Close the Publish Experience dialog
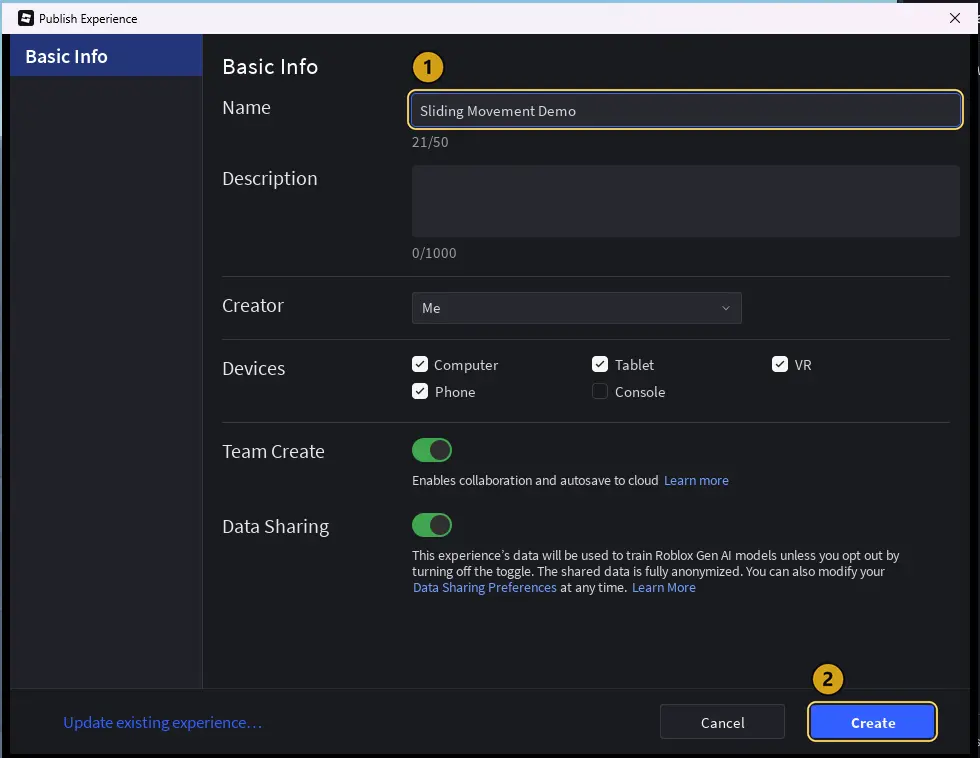This screenshot has height=758, width=980. (954, 18)
